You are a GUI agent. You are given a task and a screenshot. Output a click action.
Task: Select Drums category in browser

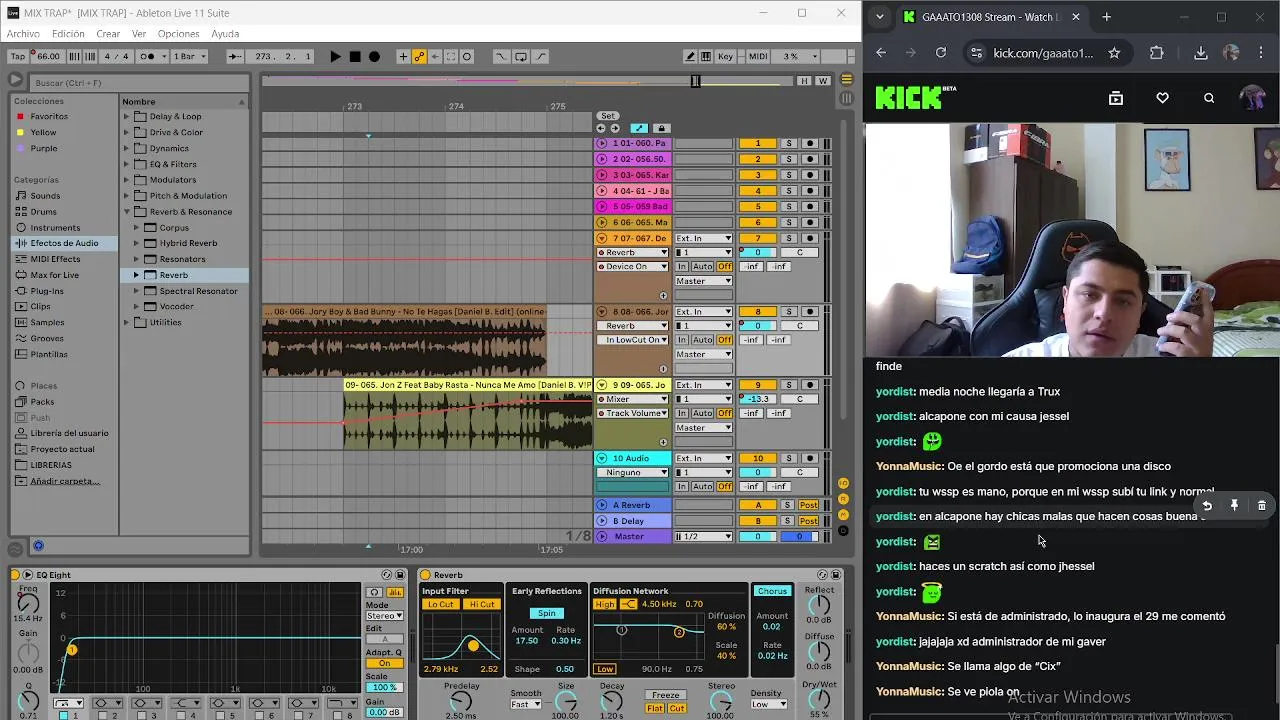(43, 212)
